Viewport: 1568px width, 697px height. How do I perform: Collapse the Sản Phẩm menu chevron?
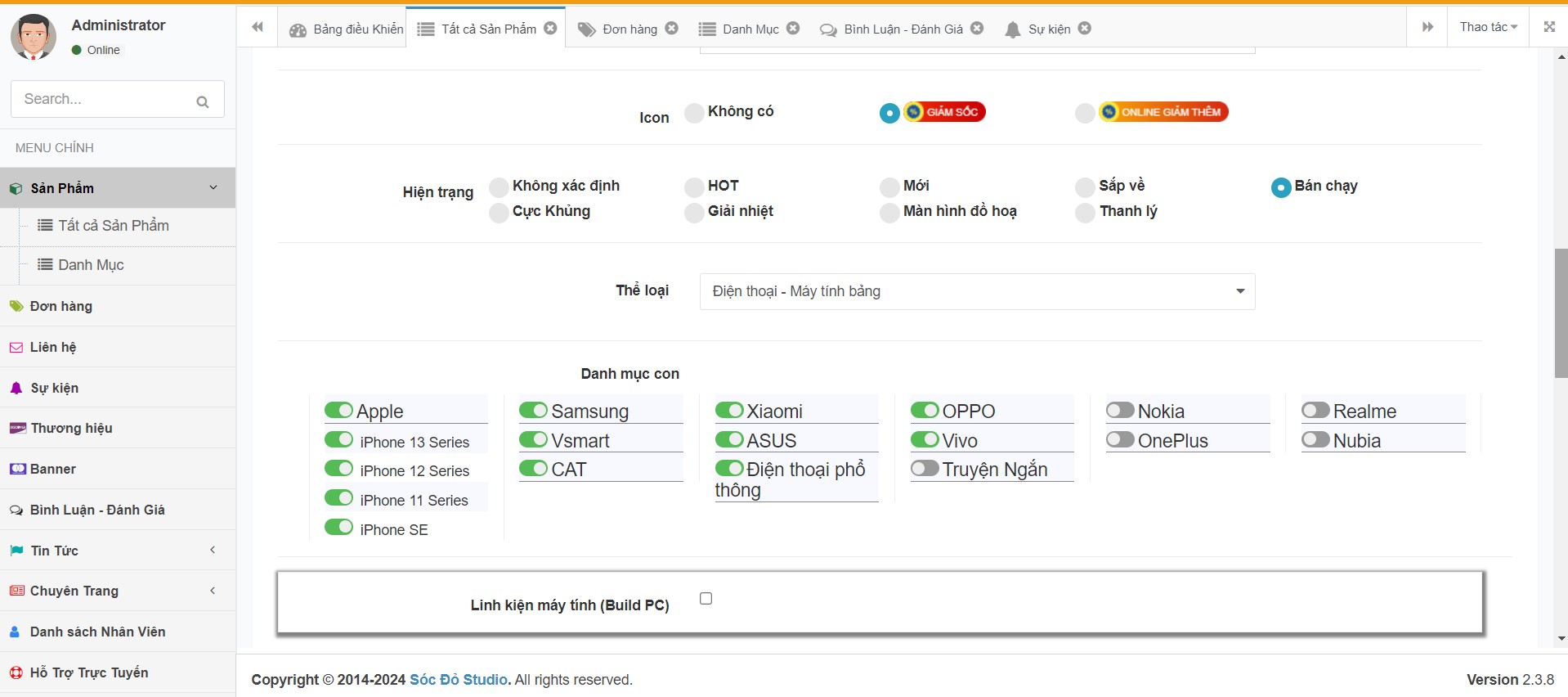click(213, 187)
